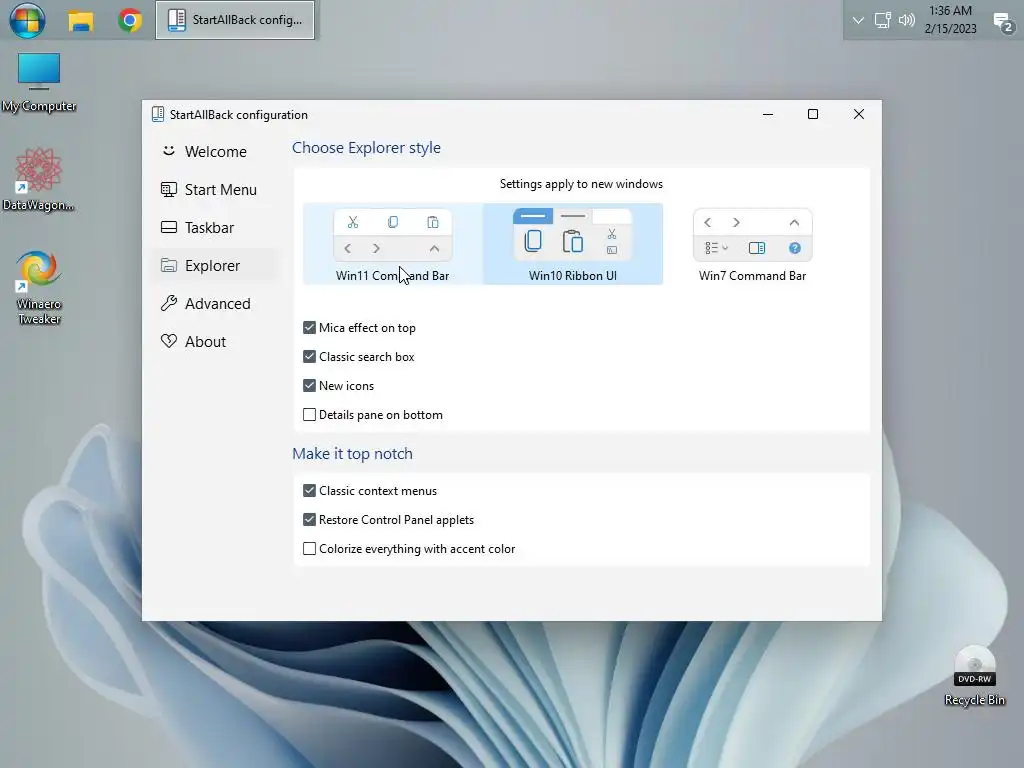The image size is (1024, 768).
Task: Expand hidden system tray icons
Action: pos(858,20)
